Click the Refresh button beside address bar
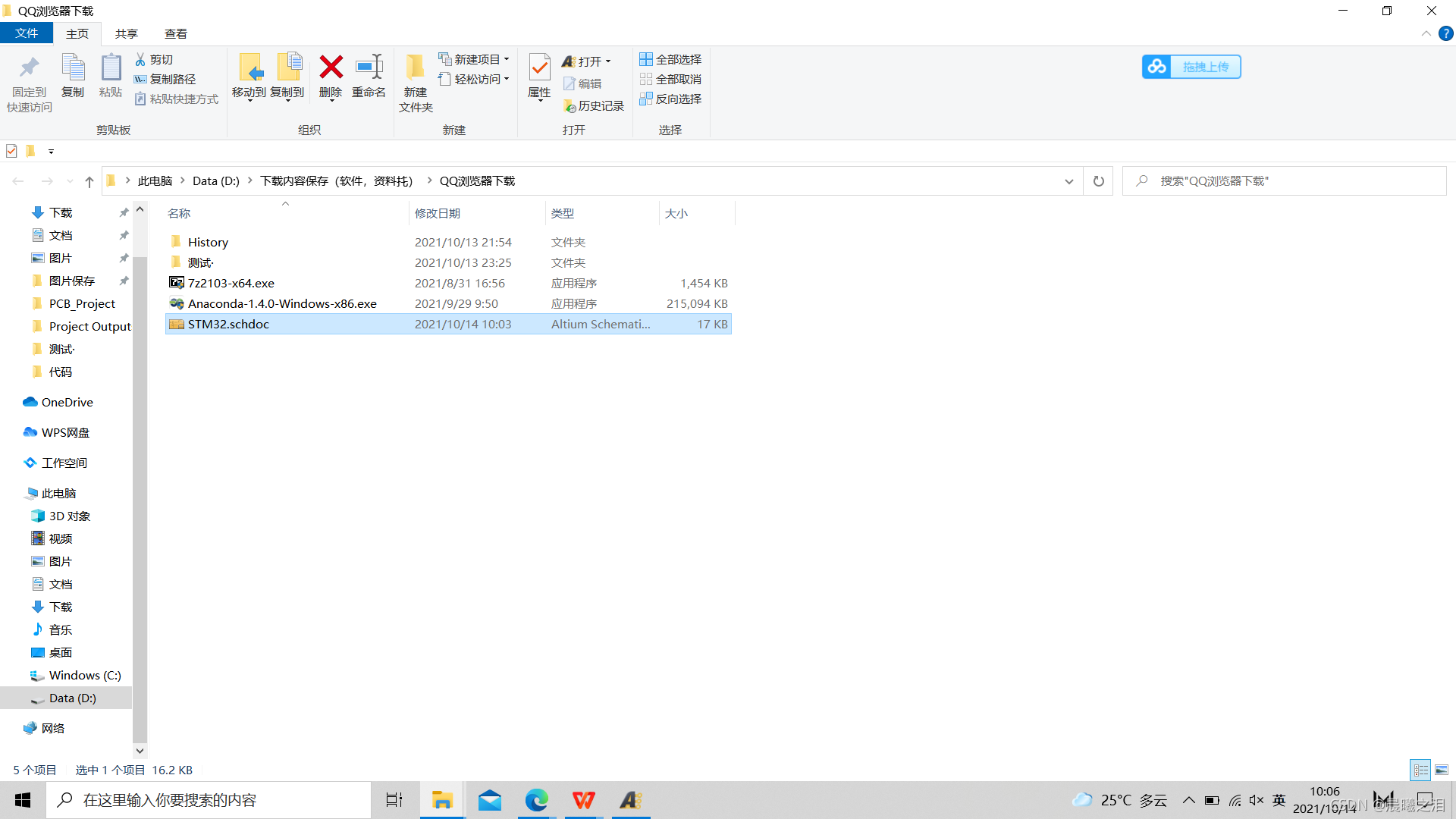The width and height of the screenshot is (1456, 819). (1098, 181)
